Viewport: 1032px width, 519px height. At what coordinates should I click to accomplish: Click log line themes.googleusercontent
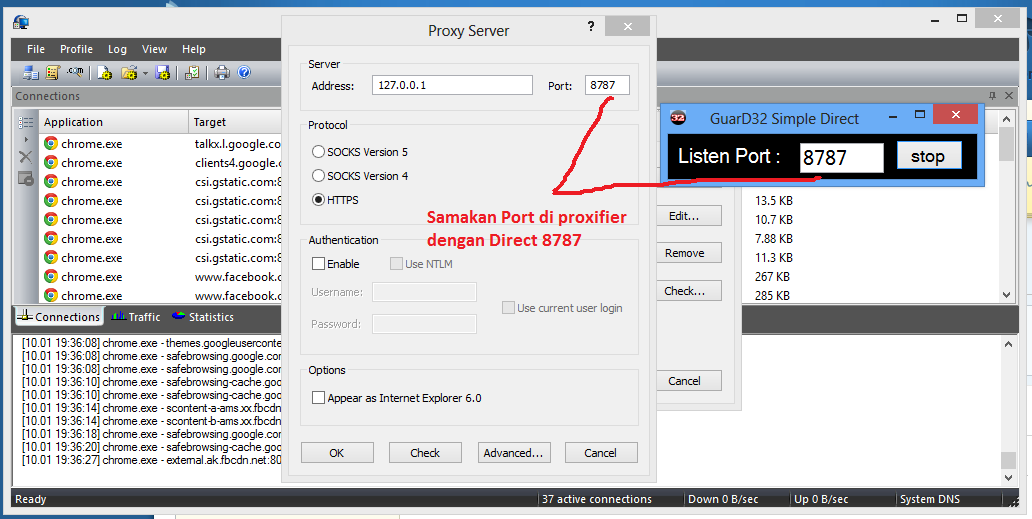[x=151, y=343]
